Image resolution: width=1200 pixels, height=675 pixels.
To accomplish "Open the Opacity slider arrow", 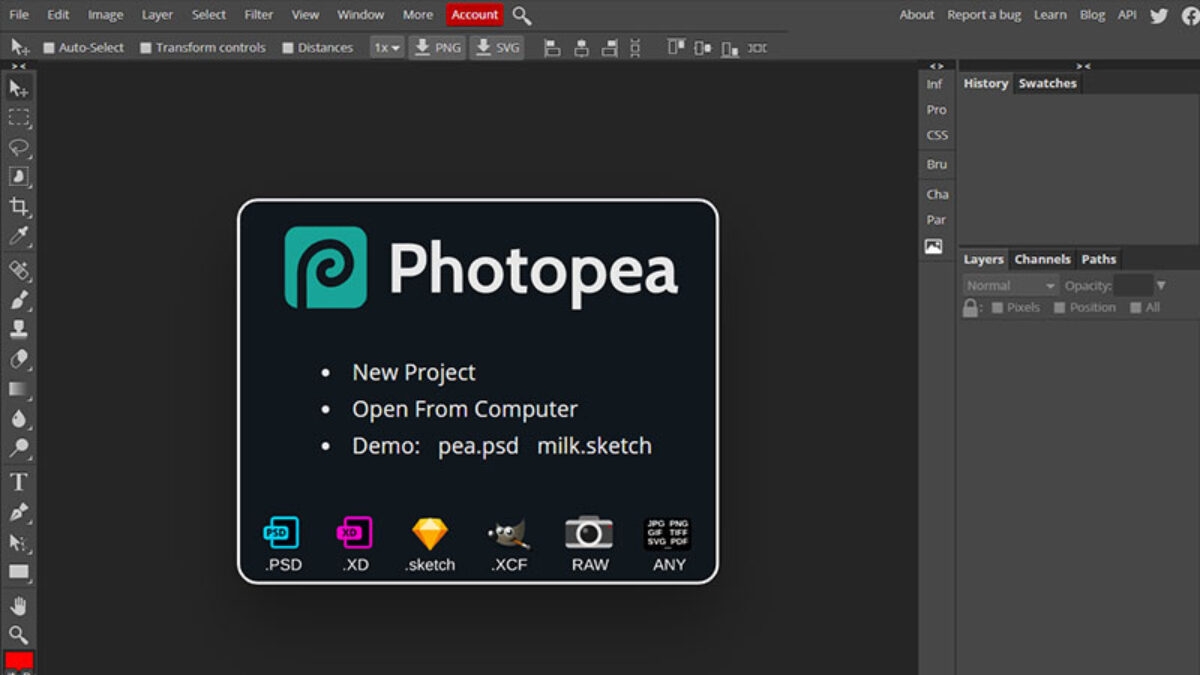I will (x=1161, y=286).
